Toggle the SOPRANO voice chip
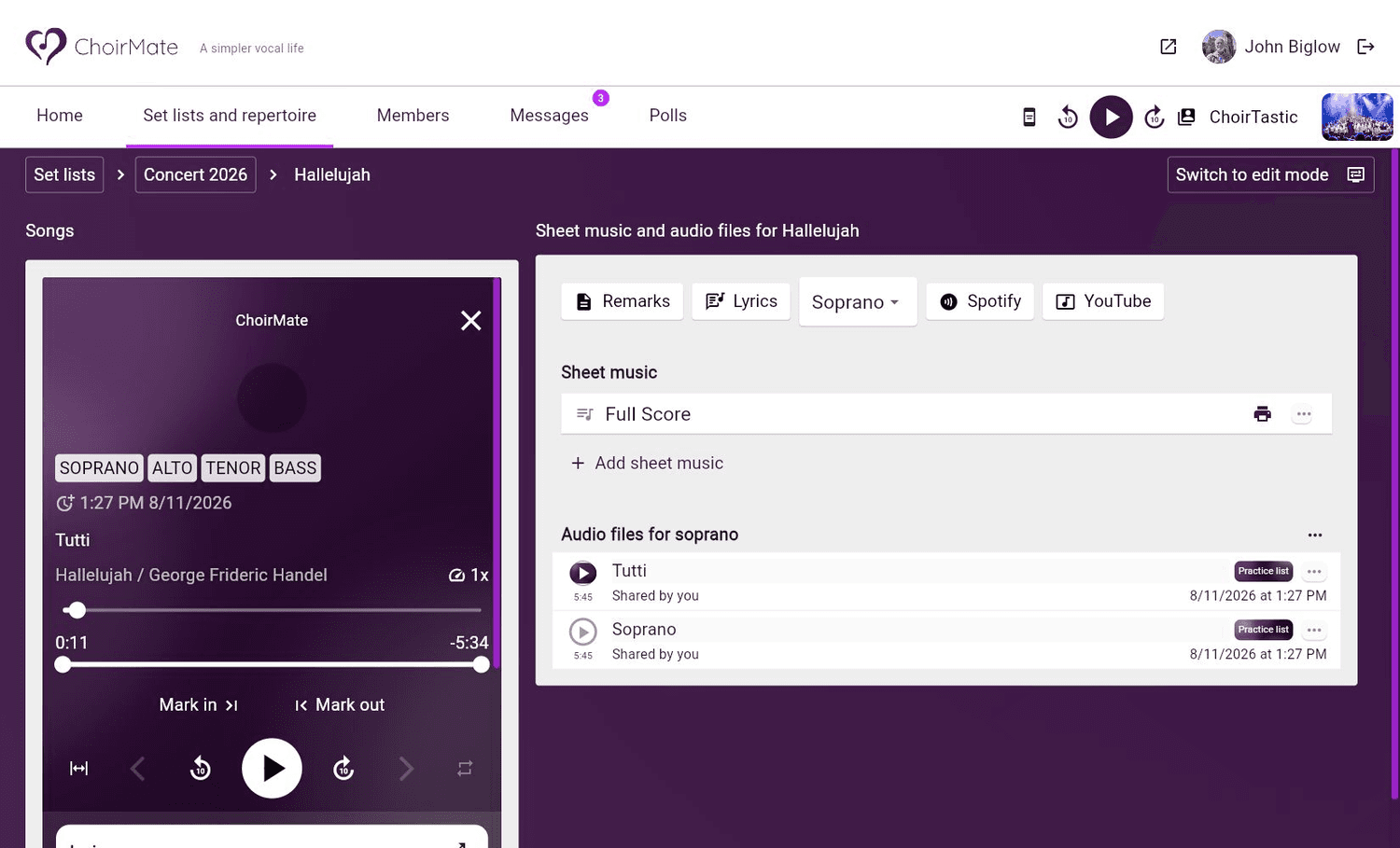 [99, 468]
